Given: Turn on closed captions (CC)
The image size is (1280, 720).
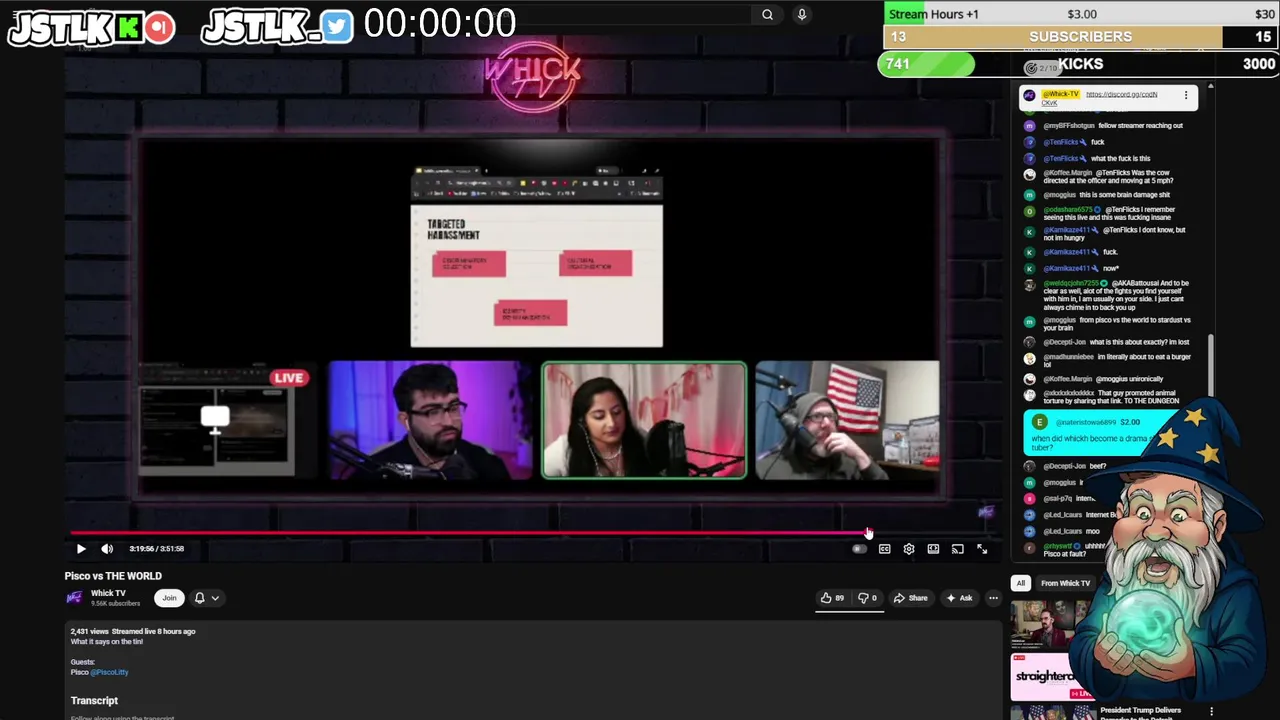Looking at the screenshot, I should pos(884,549).
